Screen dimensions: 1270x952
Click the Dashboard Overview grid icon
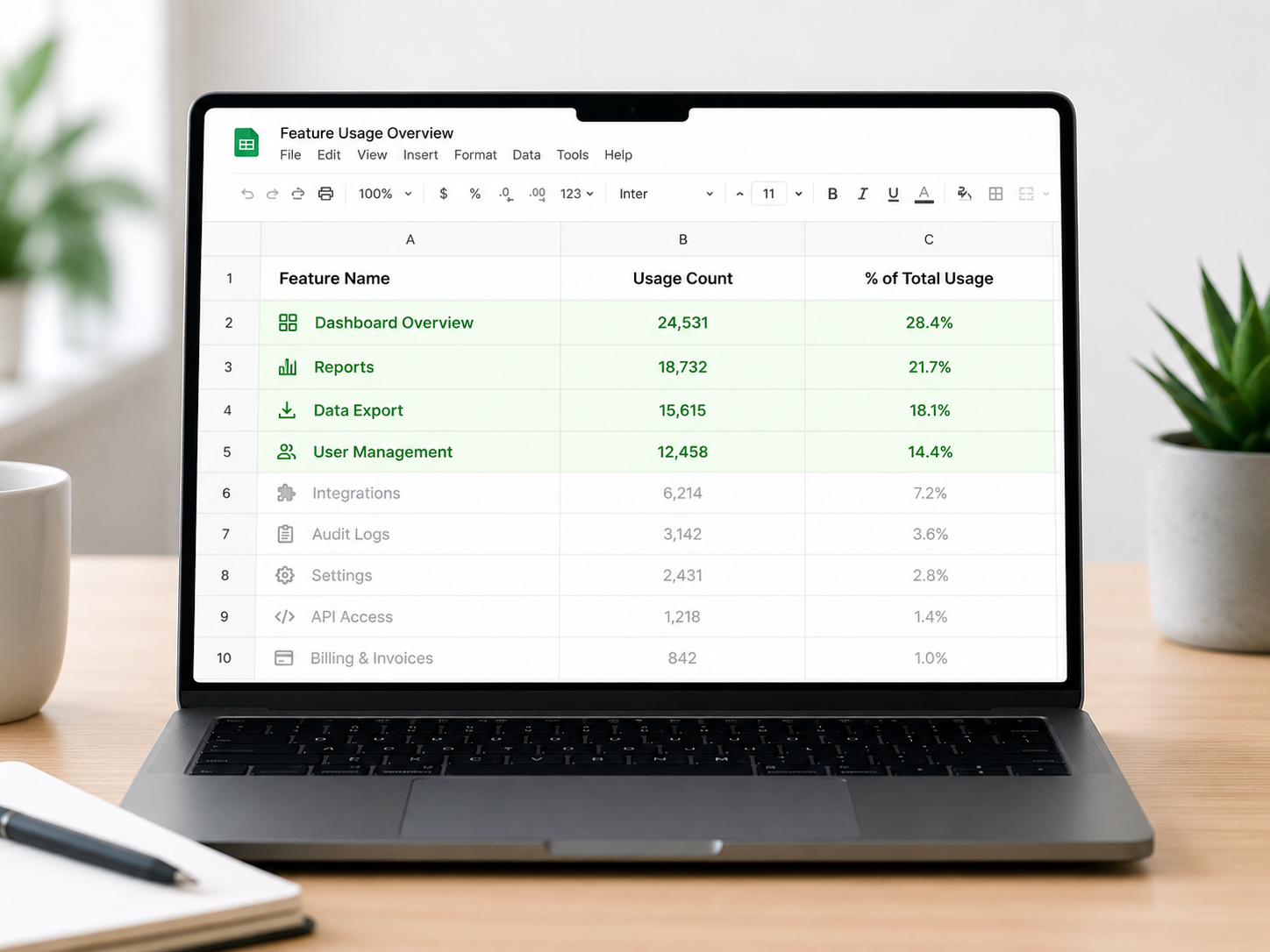click(288, 323)
